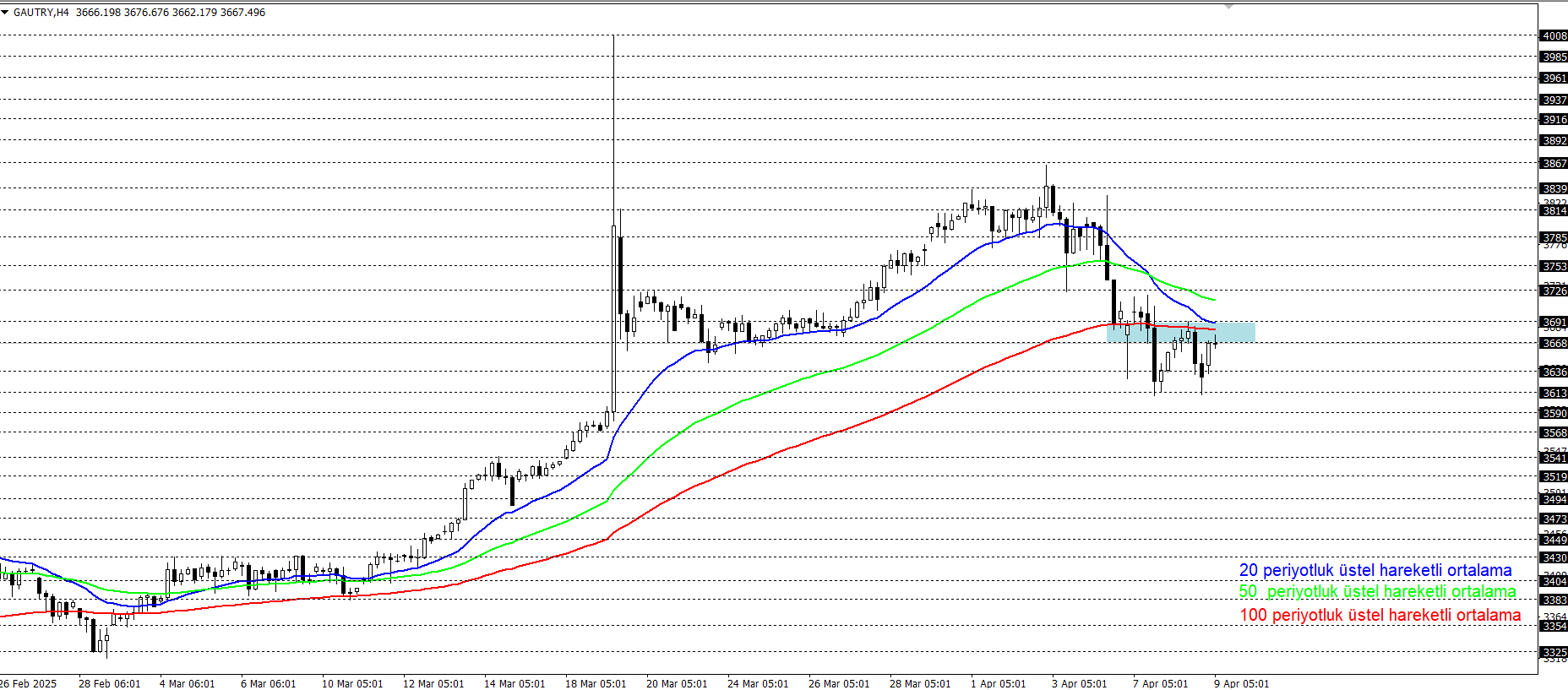Screen dimensions: 1568x690
Task: Click the gray chart shift triangle marker
Action: (1229, 6)
